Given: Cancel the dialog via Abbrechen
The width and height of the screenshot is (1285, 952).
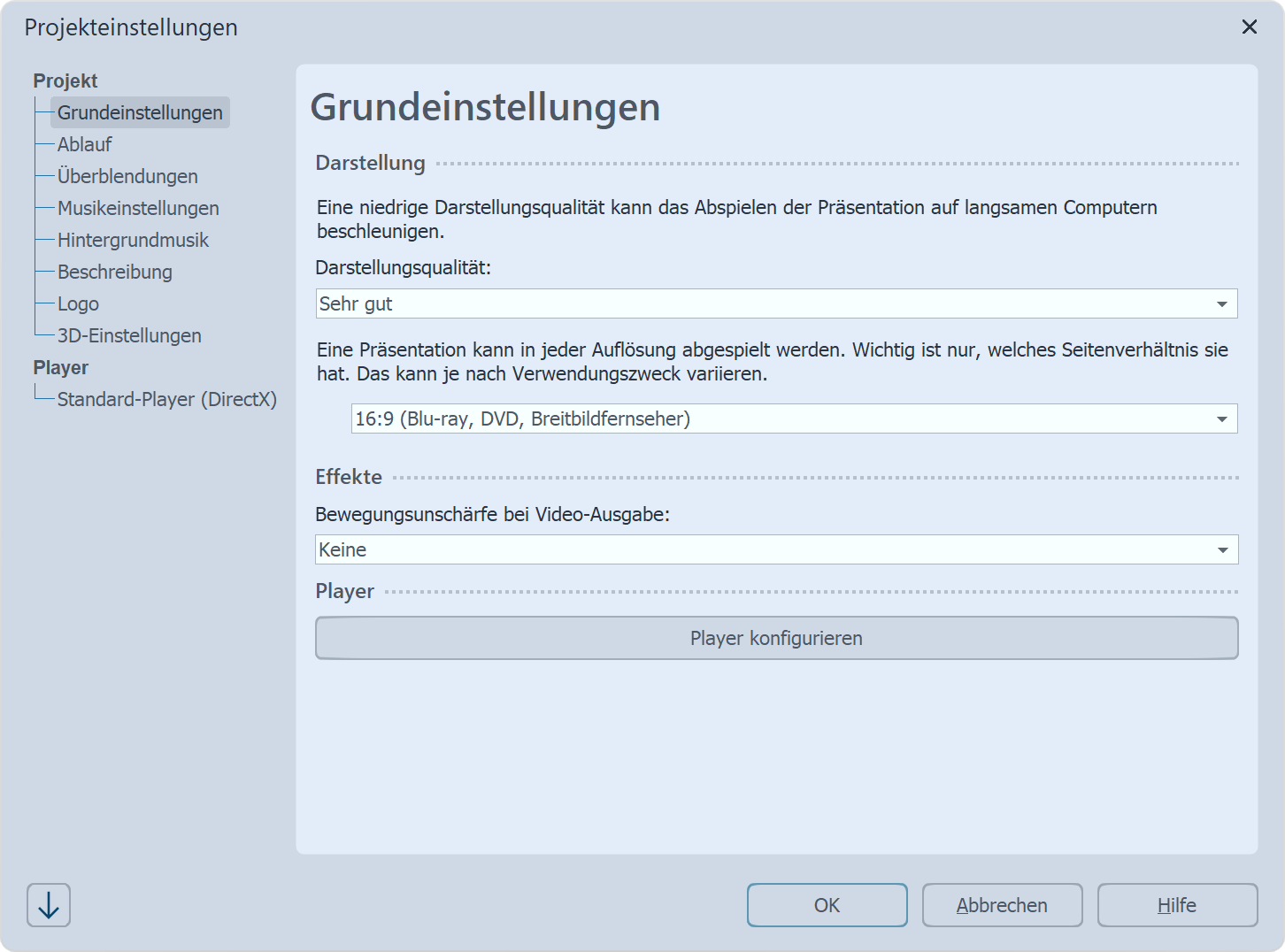Looking at the screenshot, I should point(1002,905).
